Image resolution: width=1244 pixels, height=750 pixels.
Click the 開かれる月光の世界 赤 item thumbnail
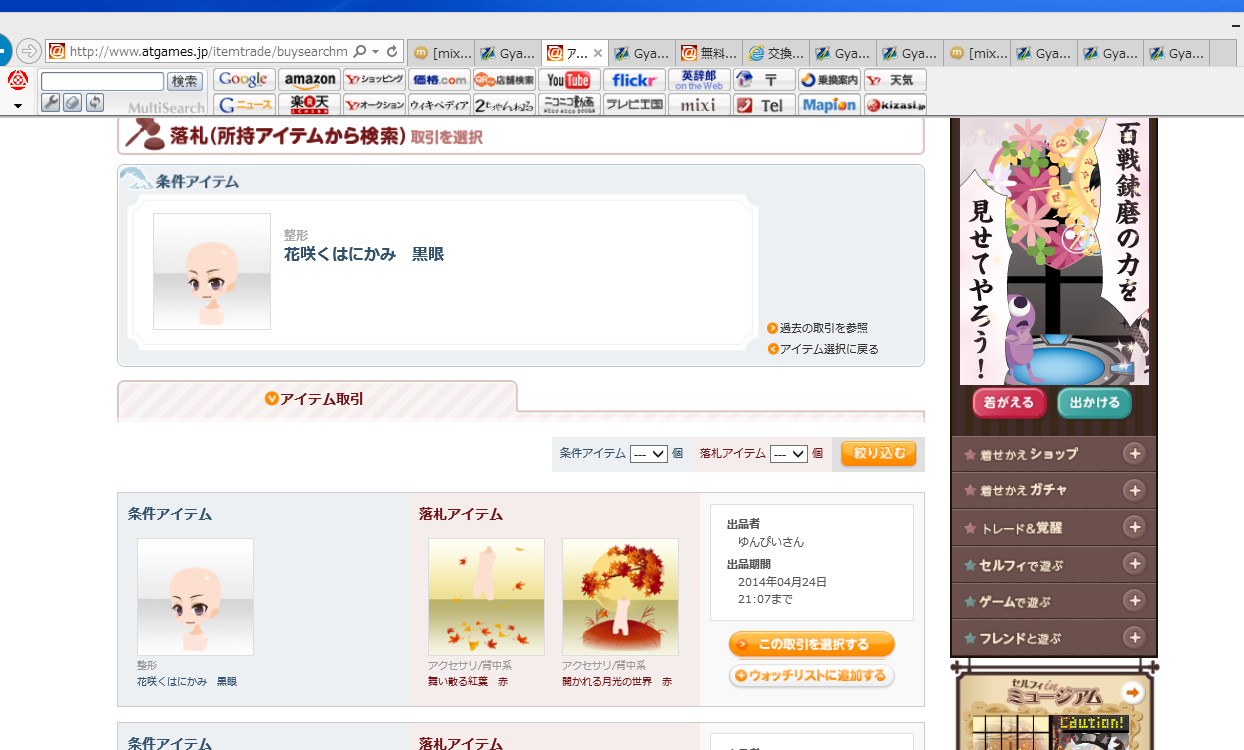coord(620,597)
